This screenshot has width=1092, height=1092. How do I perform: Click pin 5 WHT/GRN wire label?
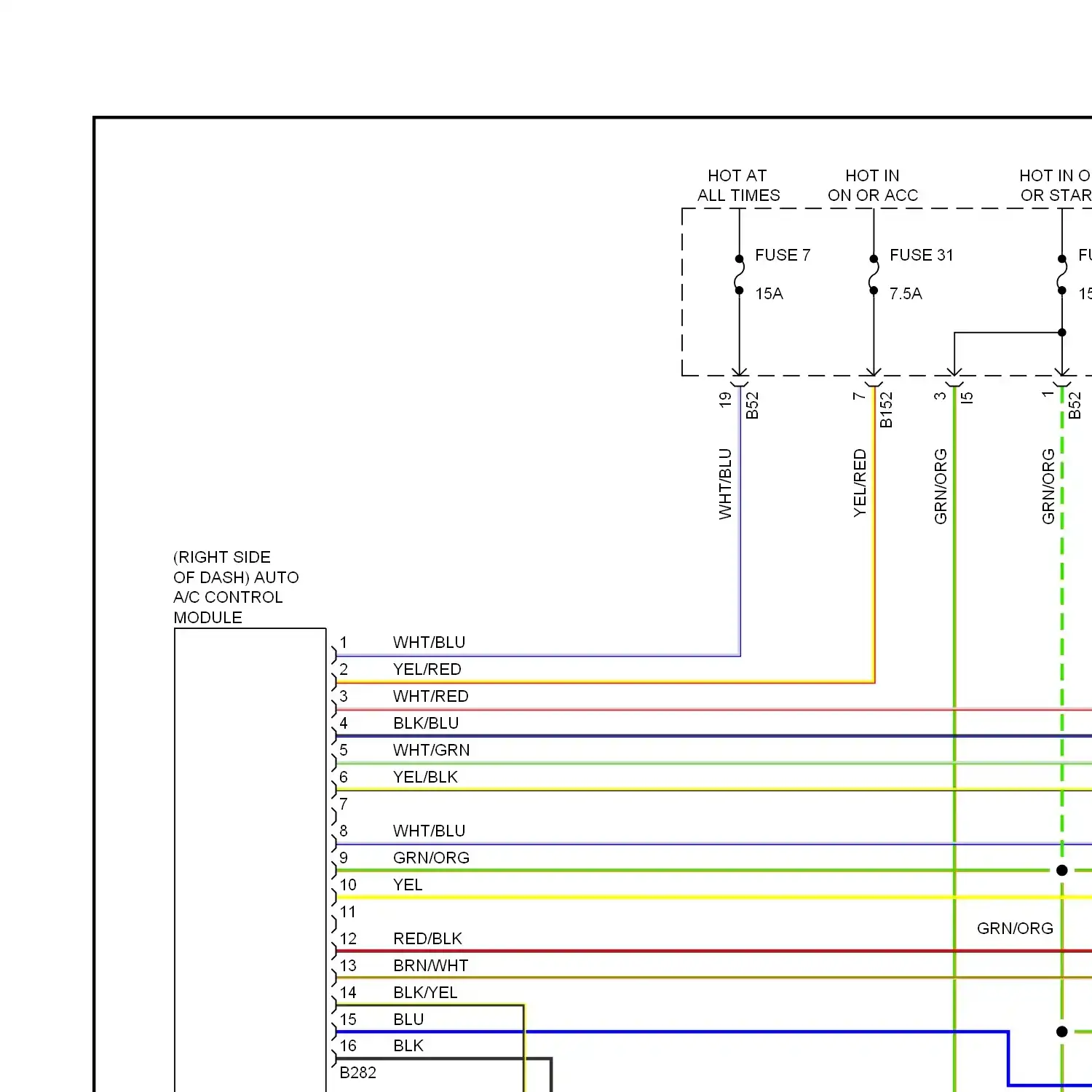coord(431,751)
